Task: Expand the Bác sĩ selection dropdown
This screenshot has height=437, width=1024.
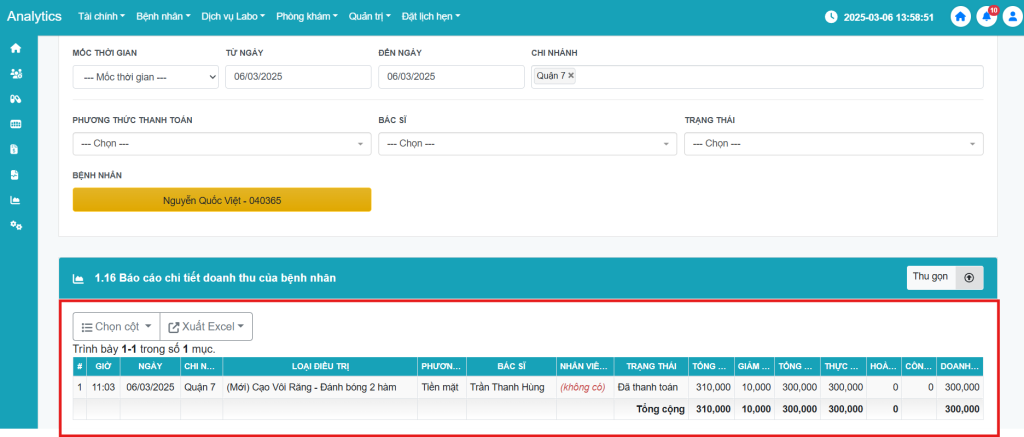Action: [x=527, y=144]
